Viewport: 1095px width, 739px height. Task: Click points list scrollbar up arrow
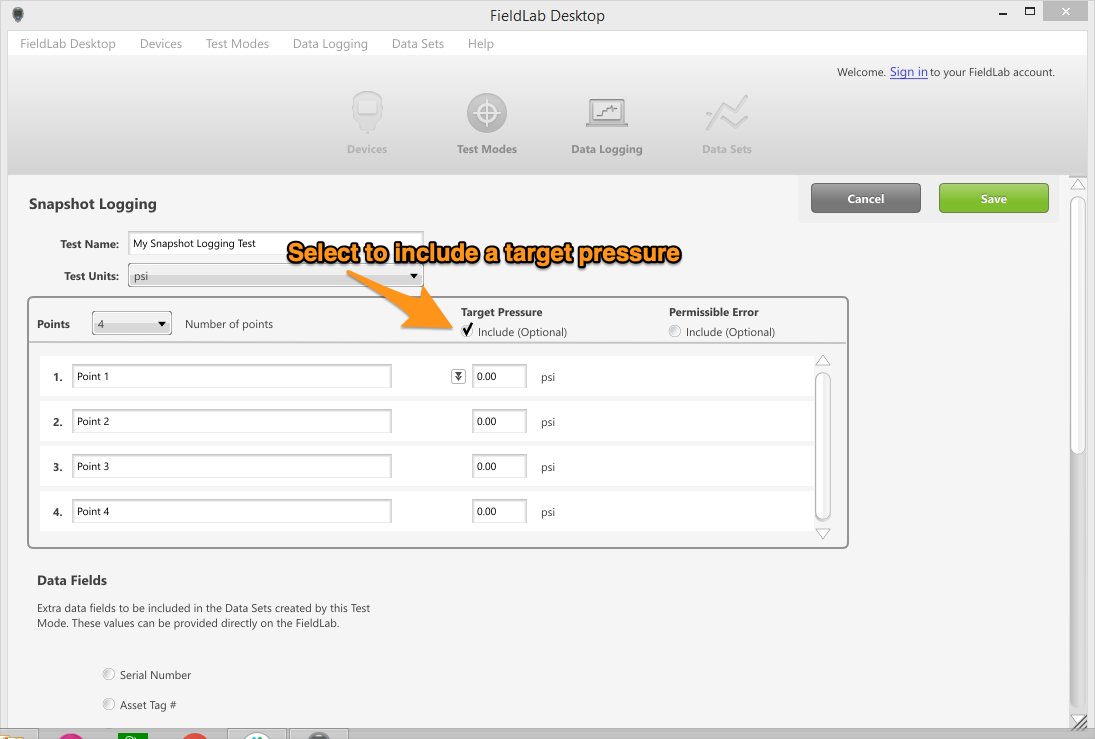823,360
